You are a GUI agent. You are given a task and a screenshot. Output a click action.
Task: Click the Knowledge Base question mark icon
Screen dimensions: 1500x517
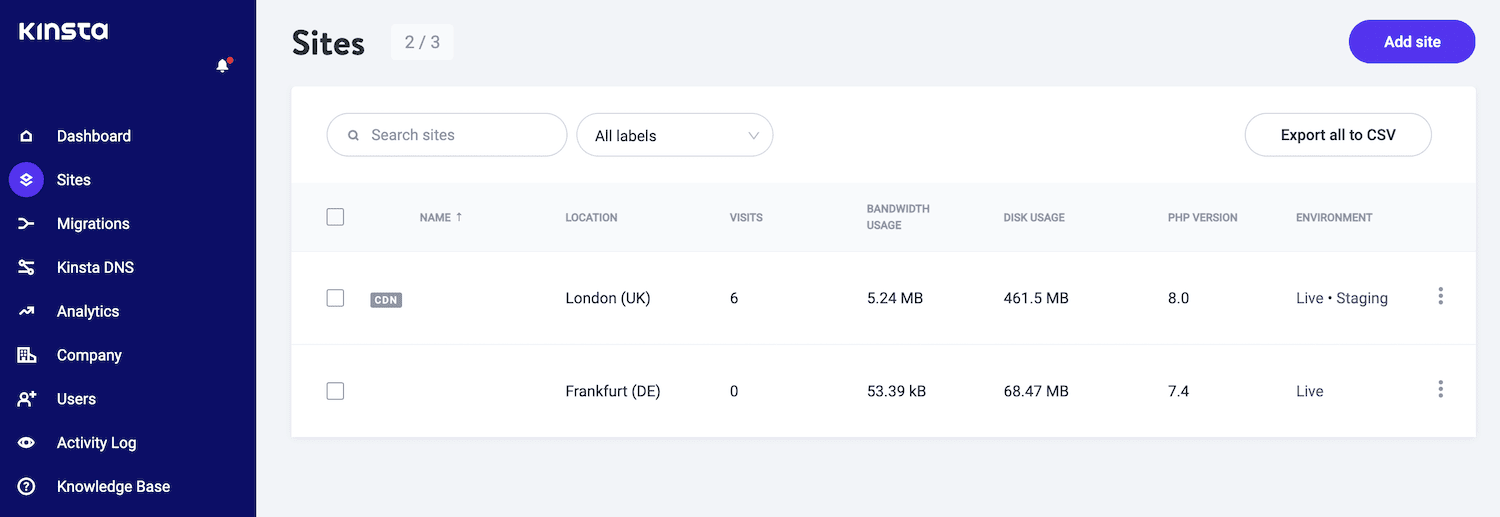coord(27,487)
